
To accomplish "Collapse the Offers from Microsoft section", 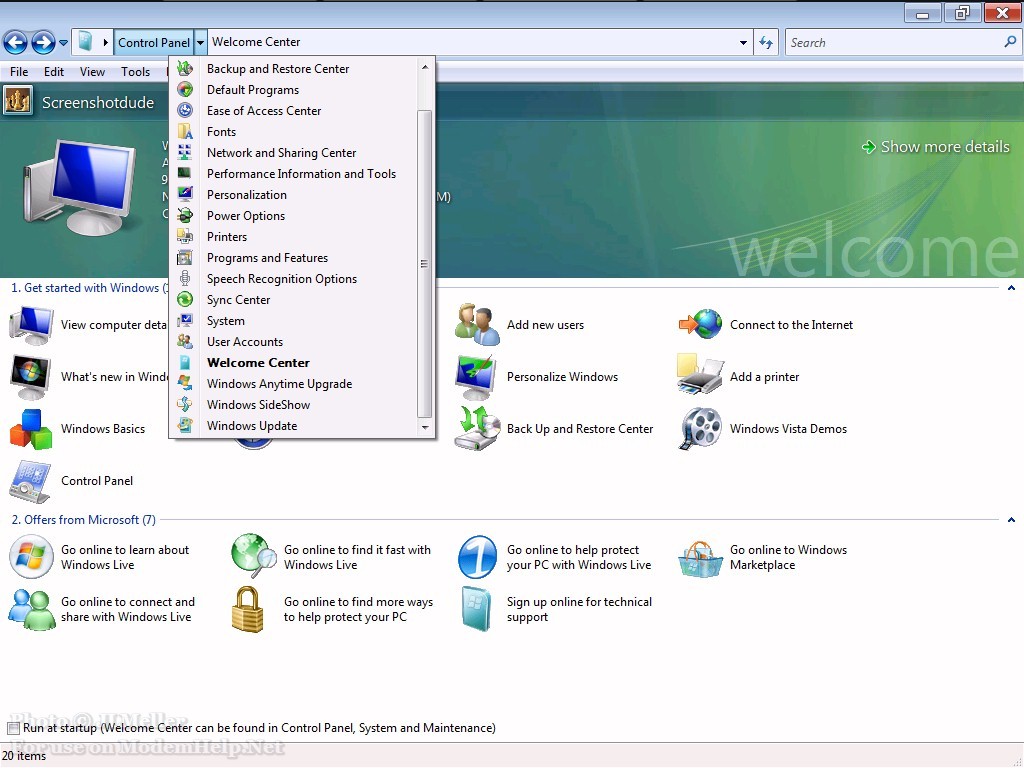I will [x=1011, y=520].
